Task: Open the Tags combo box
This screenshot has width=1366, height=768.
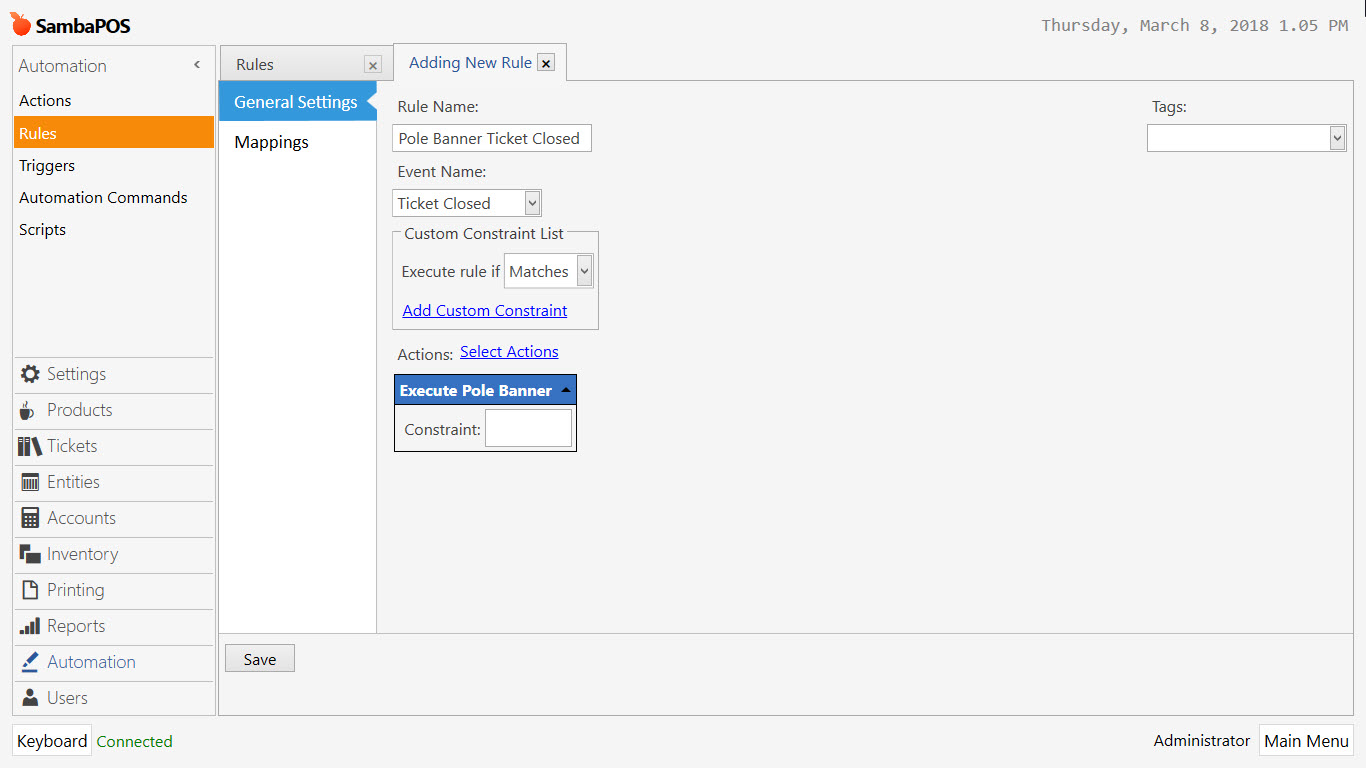Action: coord(1337,138)
